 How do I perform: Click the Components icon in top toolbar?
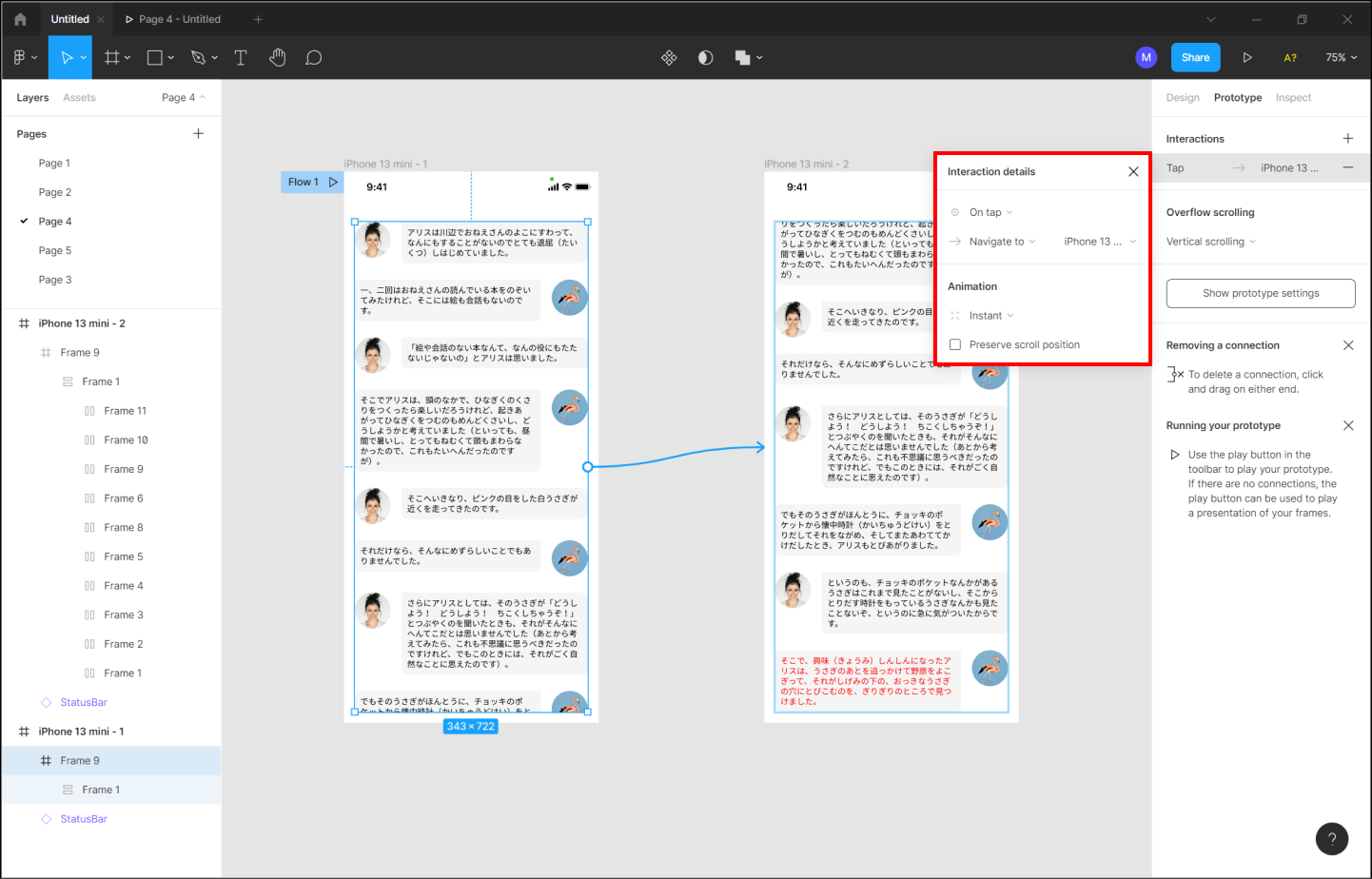[x=669, y=58]
